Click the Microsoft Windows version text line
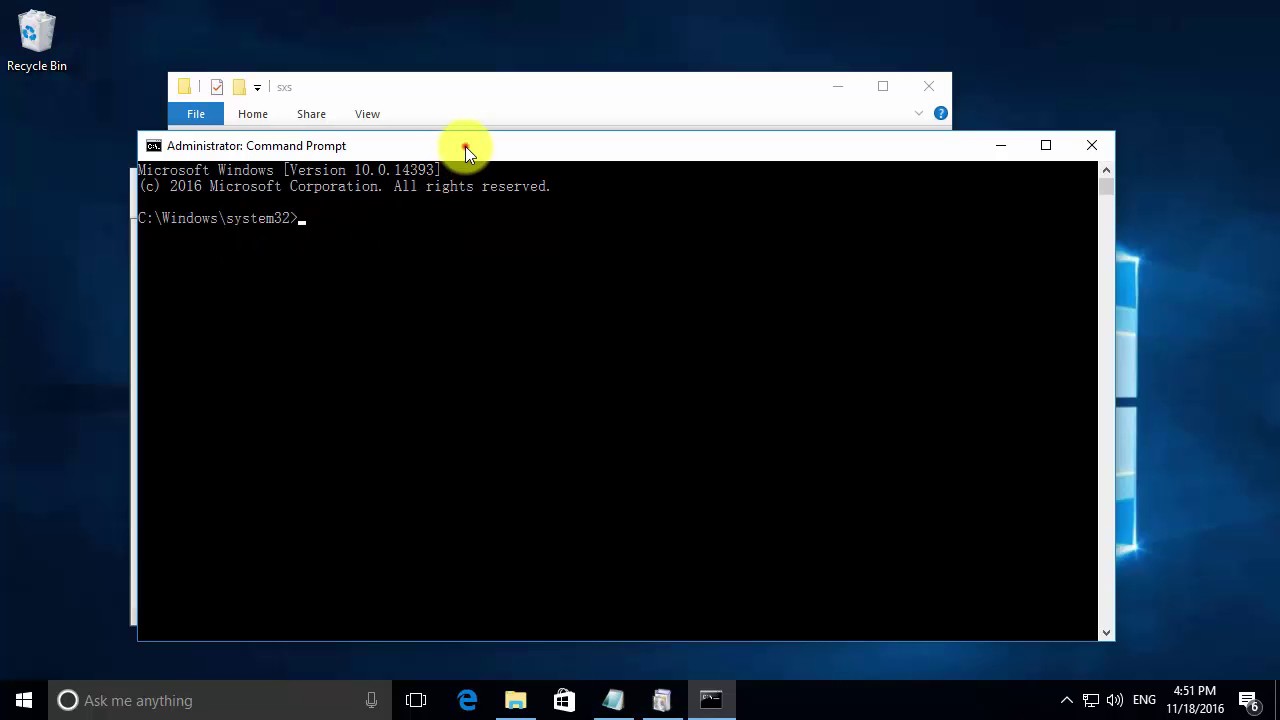The width and height of the screenshot is (1280, 720). 289,170
